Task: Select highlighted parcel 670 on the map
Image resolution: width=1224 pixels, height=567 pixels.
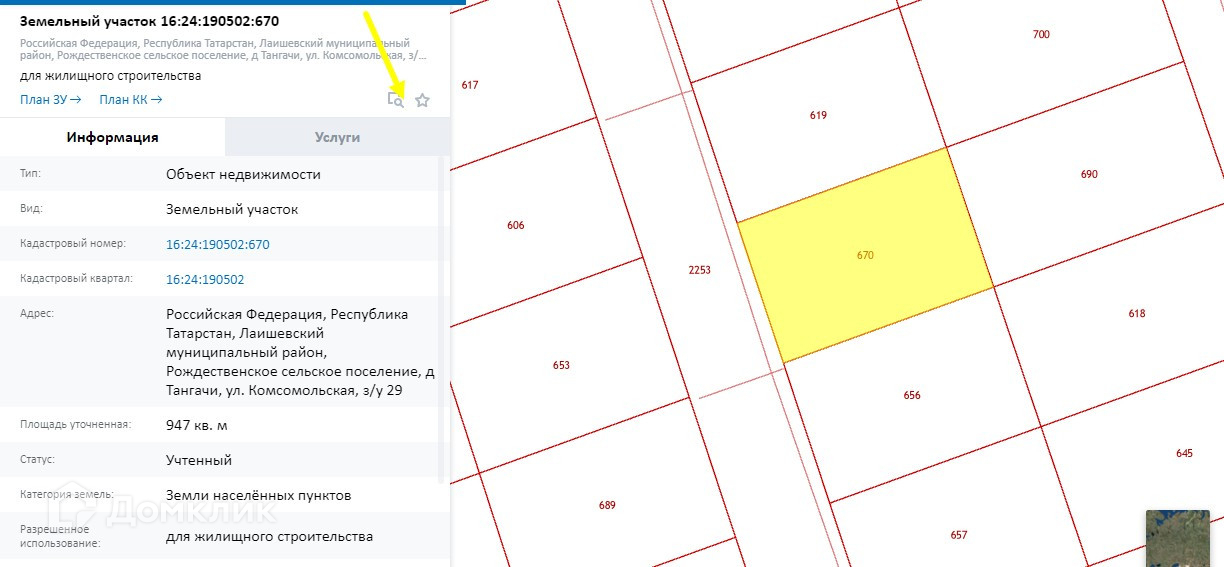Action: click(865, 255)
